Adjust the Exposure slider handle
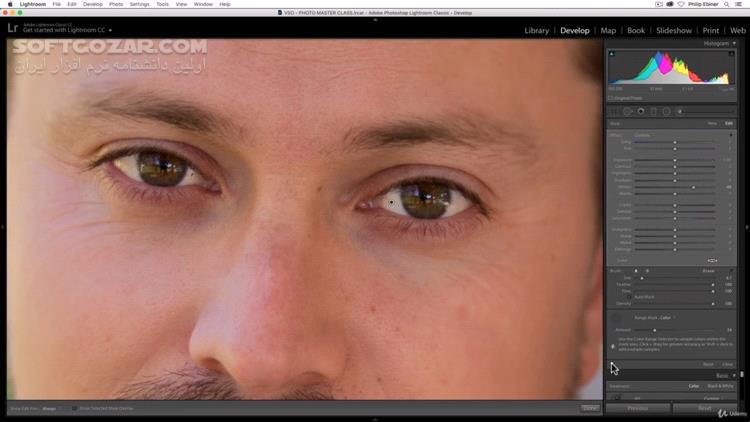The width and height of the screenshot is (750, 422). pyautogui.click(x=675, y=160)
